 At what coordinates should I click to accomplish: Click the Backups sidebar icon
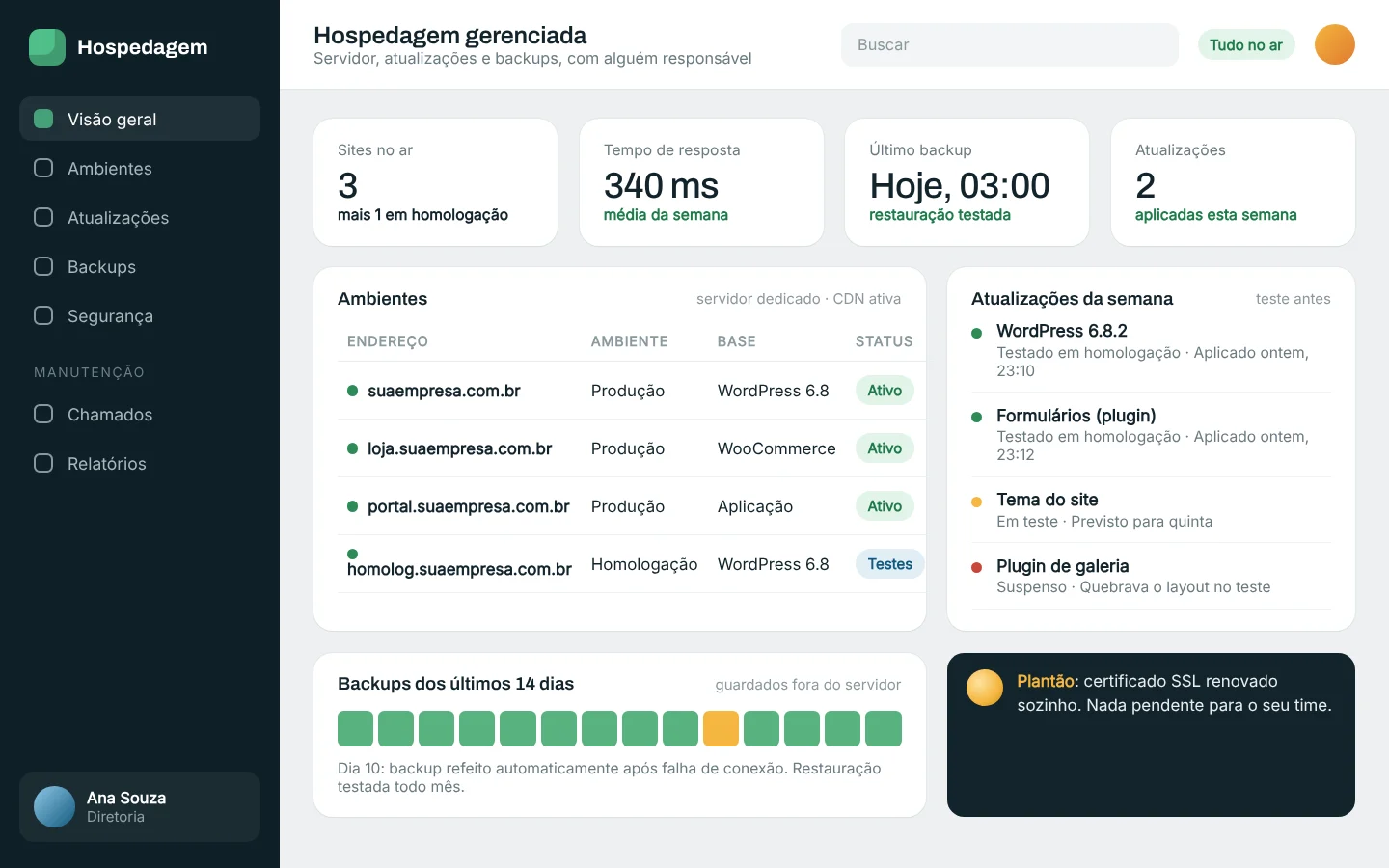point(43,266)
